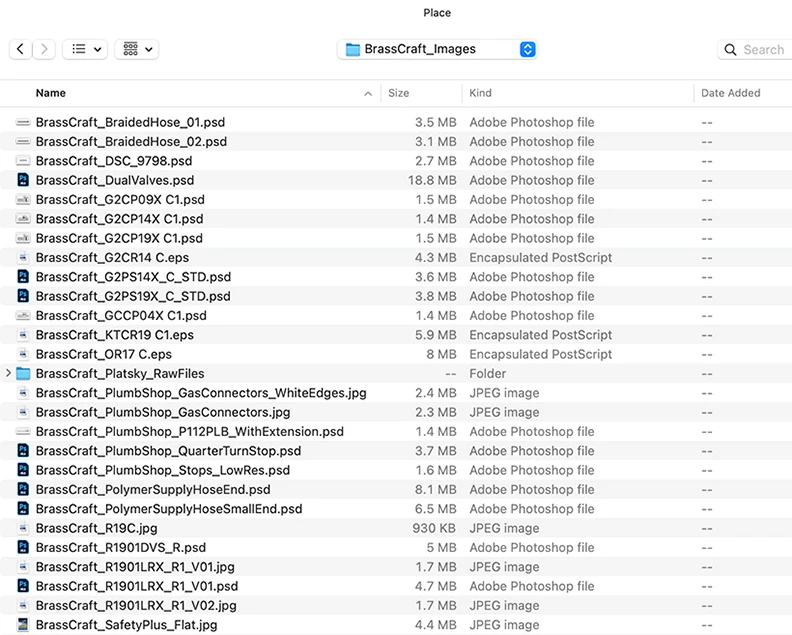The image size is (792, 635).
Task: Click the BrassCraft_G2CP09X C1.psd thumbnail icon
Action: click(x=23, y=200)
